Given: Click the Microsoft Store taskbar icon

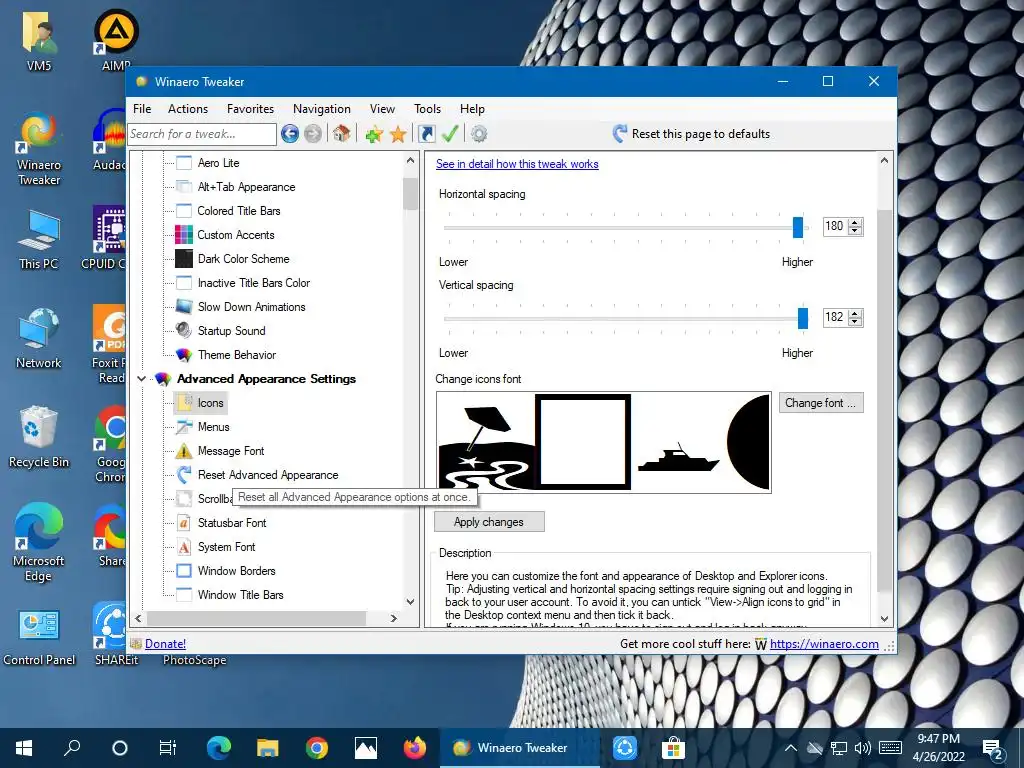Looking at the screenshot, I should pos(673,748).
